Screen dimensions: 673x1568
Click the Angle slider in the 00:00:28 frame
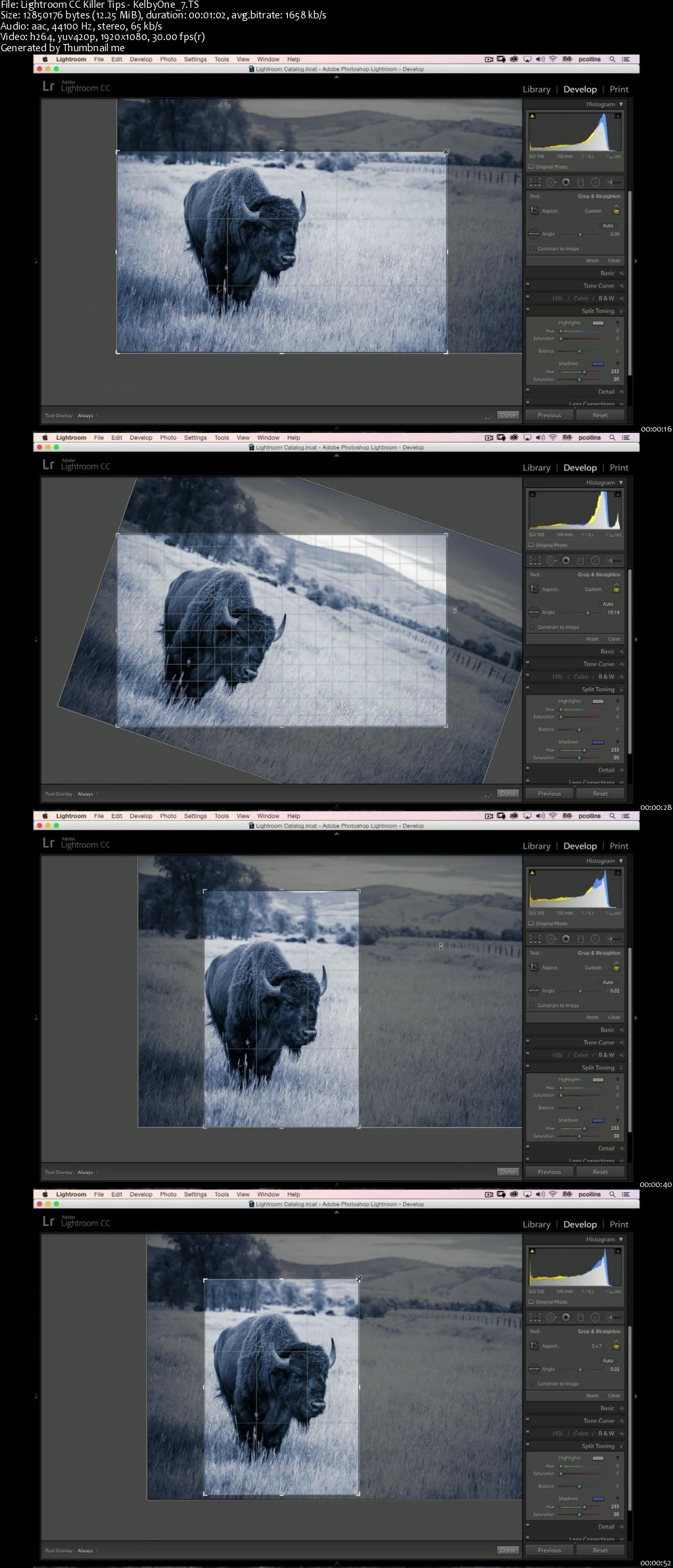click(x=579, y=612)
